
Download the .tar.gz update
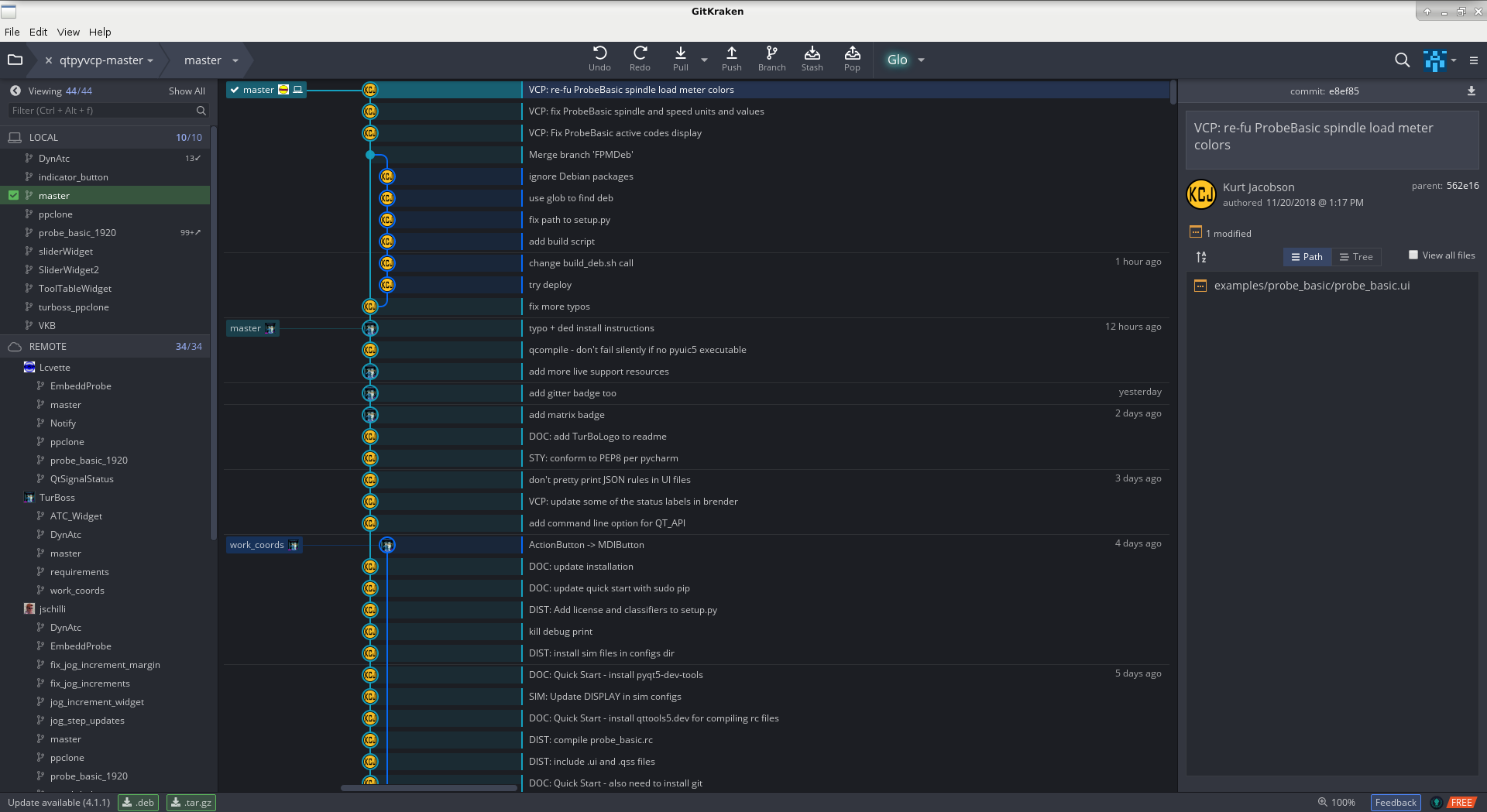pos(191,802)
